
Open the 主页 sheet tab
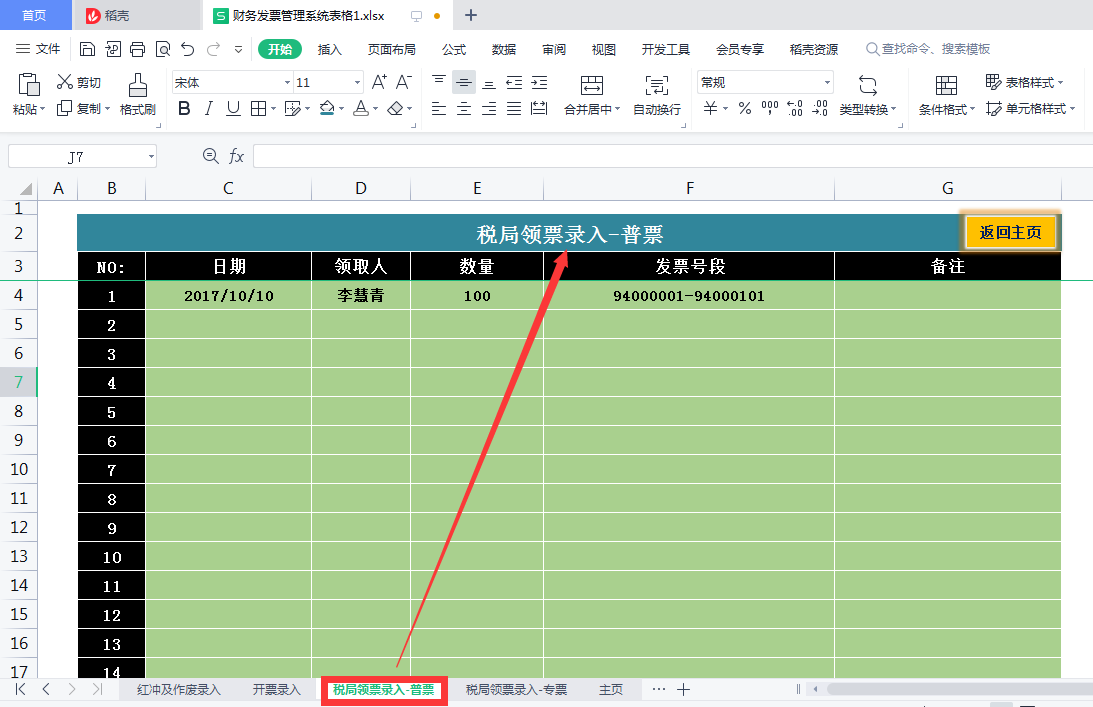point(611,690)
